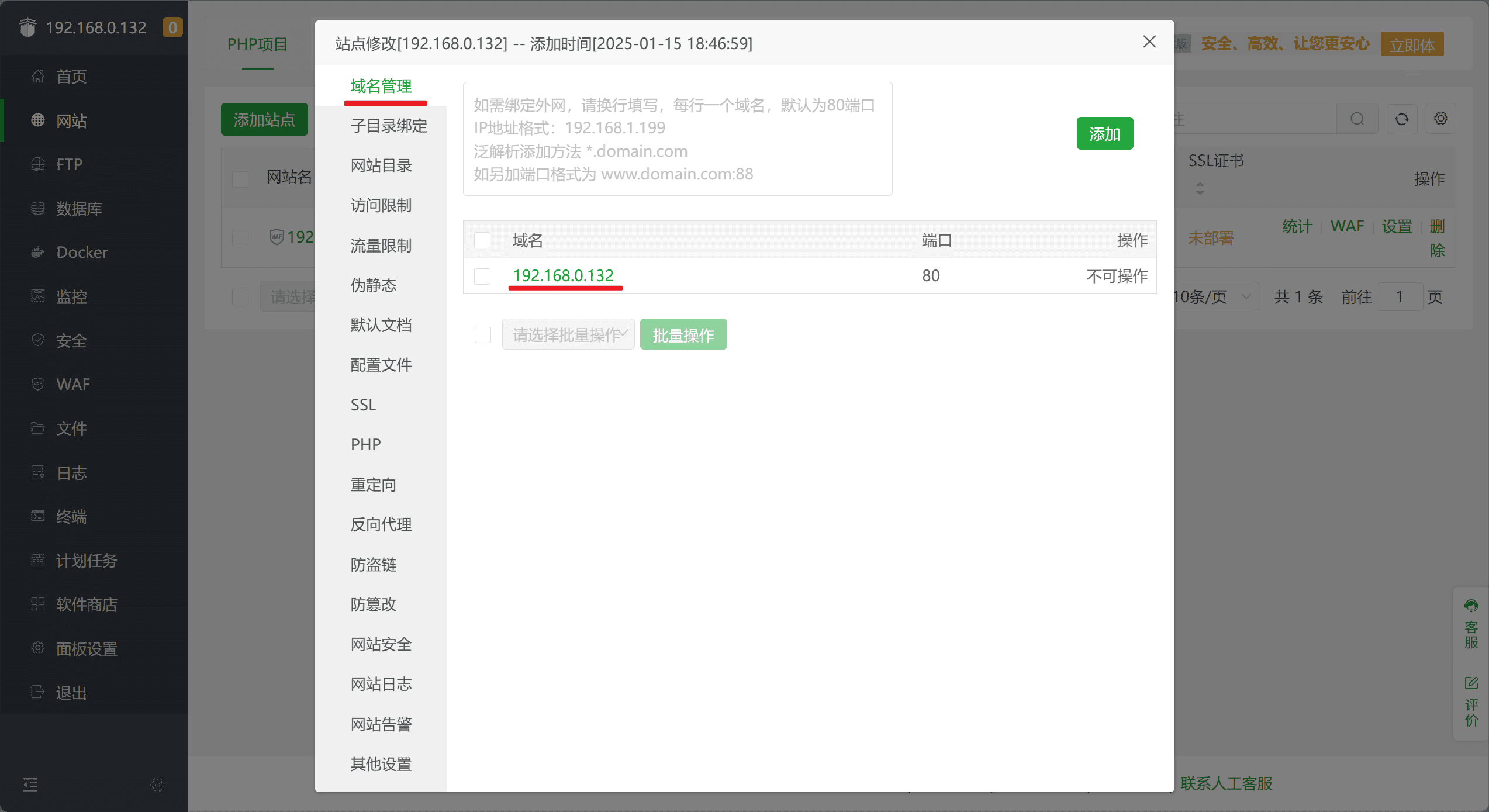Viewport: 1489px width, 812px height.
Task: Click the 192.168.0.132 domain link
Action: coord(563,275)
